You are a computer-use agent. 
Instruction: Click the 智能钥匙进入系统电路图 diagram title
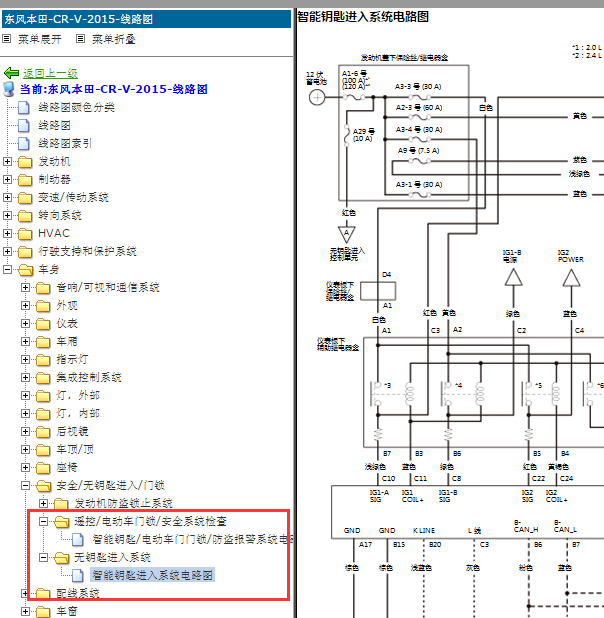(x=363, y=17)
